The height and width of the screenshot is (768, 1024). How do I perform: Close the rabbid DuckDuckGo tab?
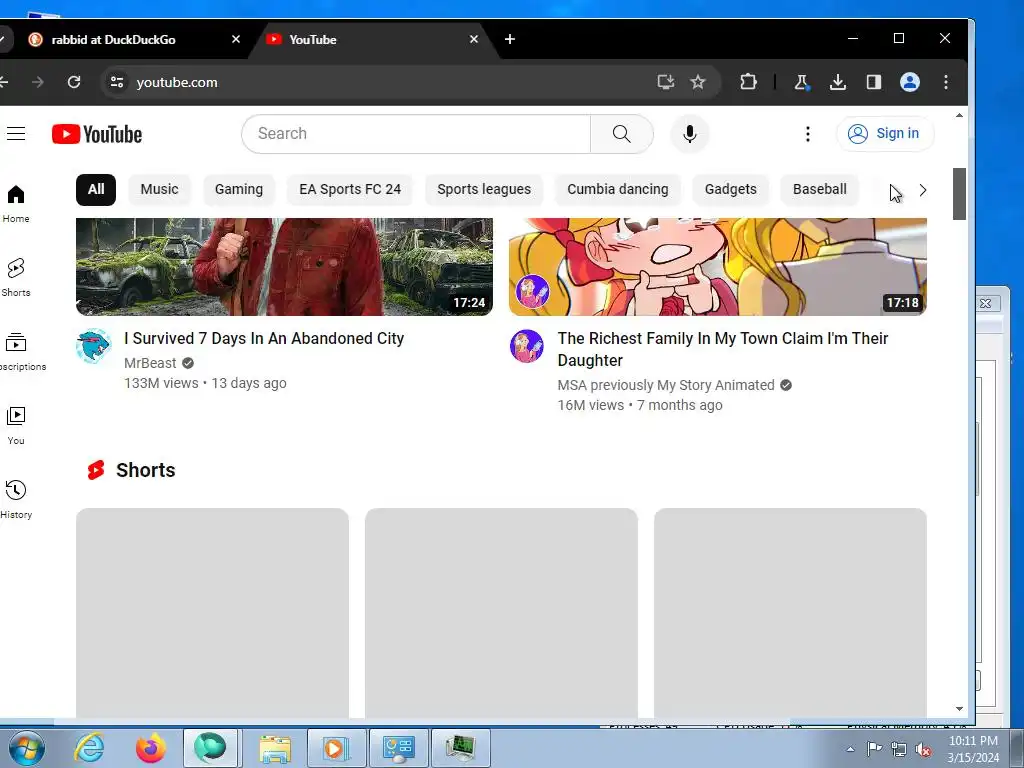tap(236, 39)
